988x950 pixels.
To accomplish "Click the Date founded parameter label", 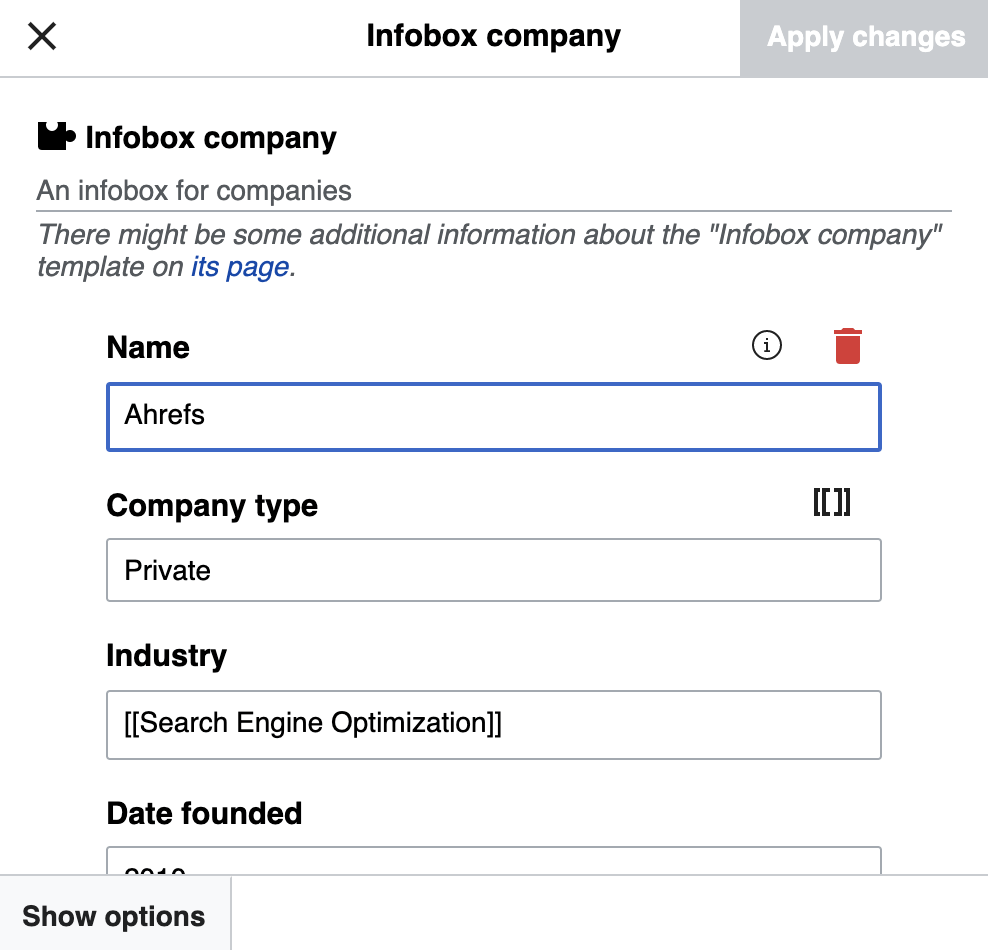I will (204, 813).
